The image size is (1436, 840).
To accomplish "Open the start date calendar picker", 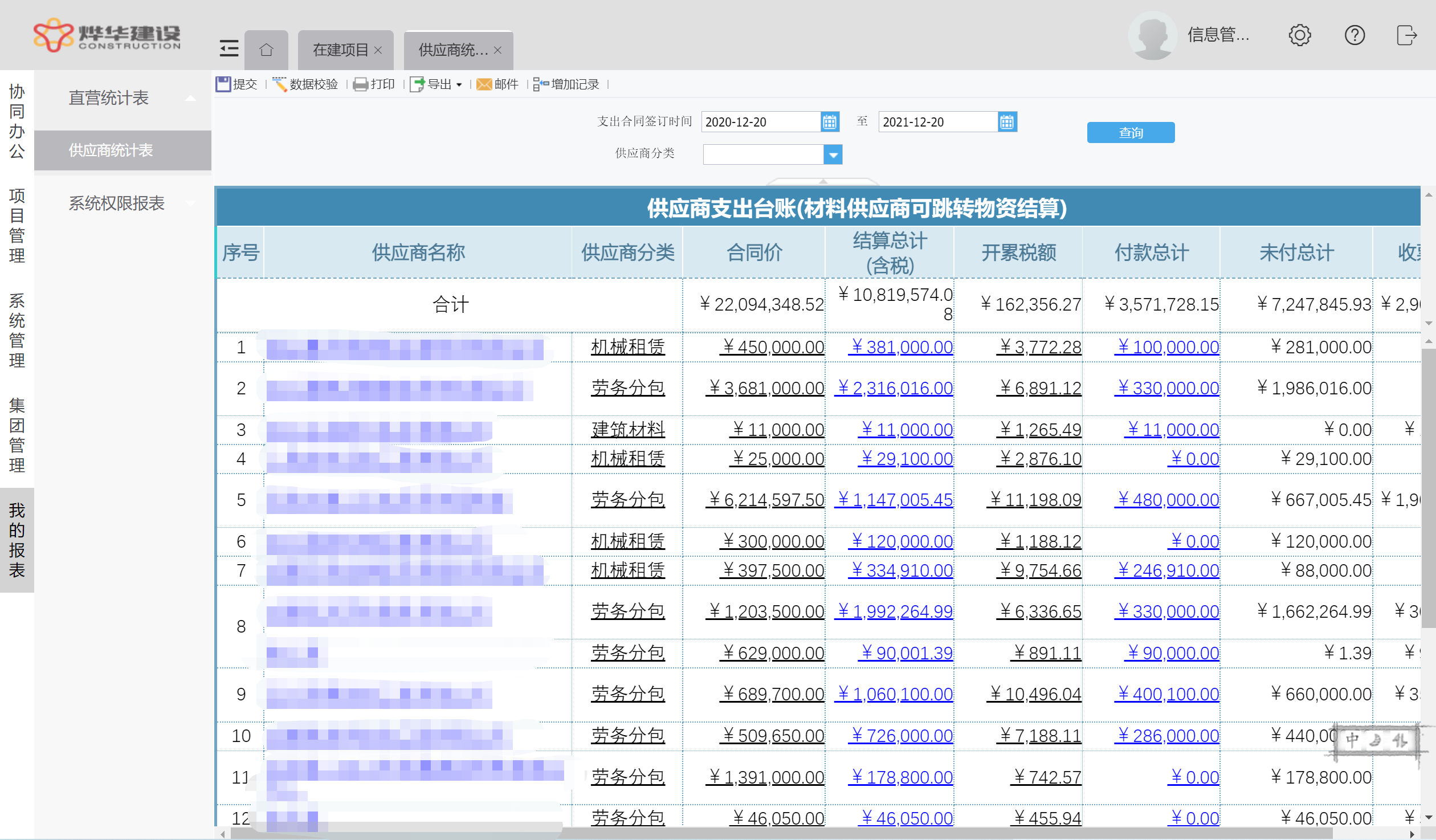I will (x=830, y=122).
